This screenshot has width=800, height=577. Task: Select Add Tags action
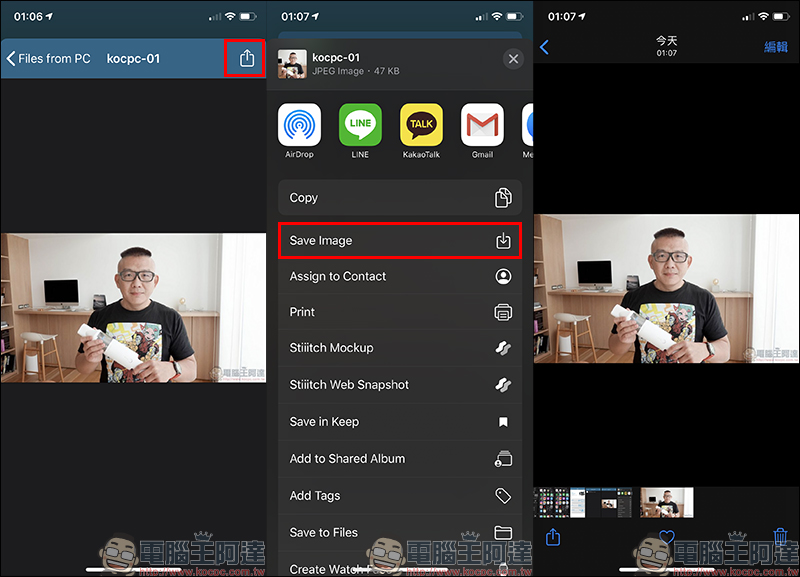pyautogui.click(x=400, y=495)
